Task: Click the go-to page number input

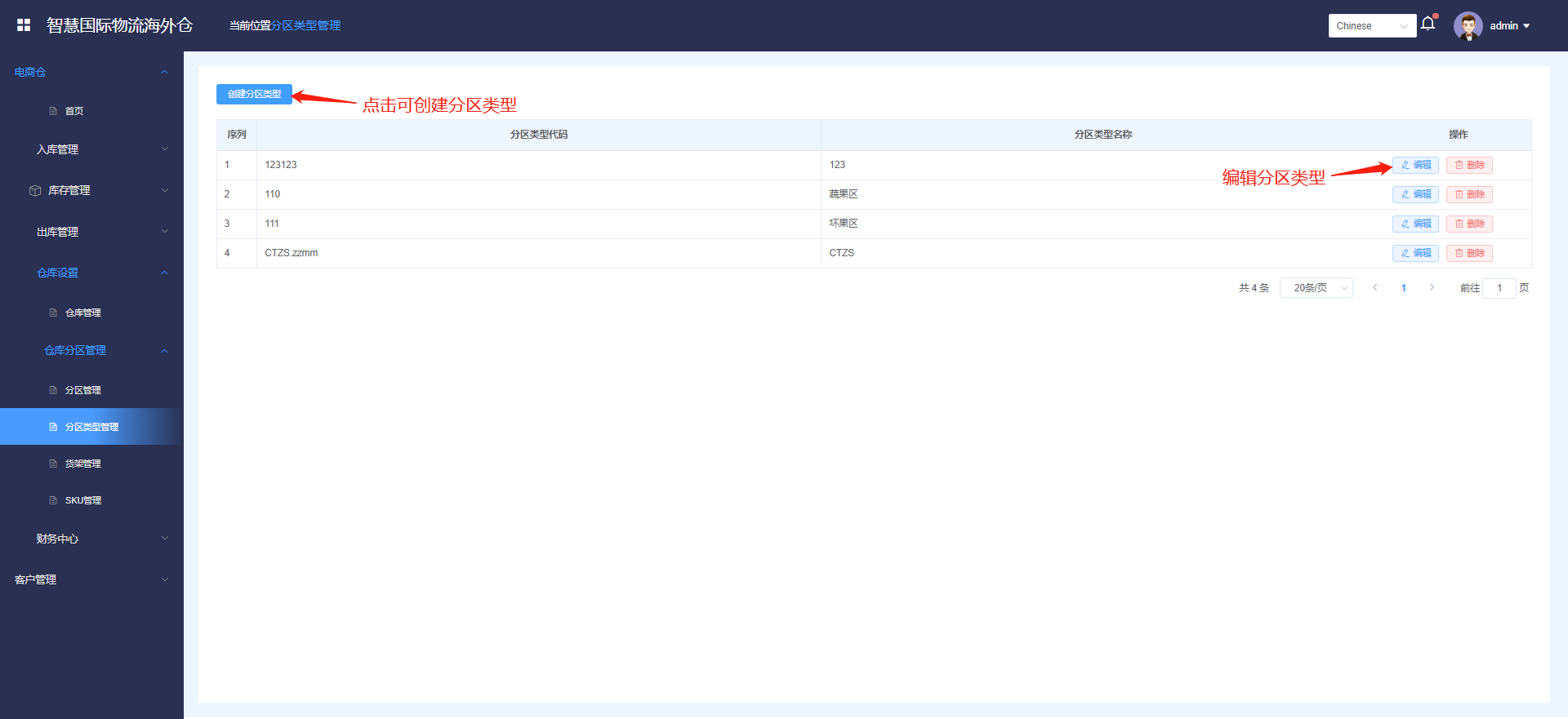Action: 1499,288
